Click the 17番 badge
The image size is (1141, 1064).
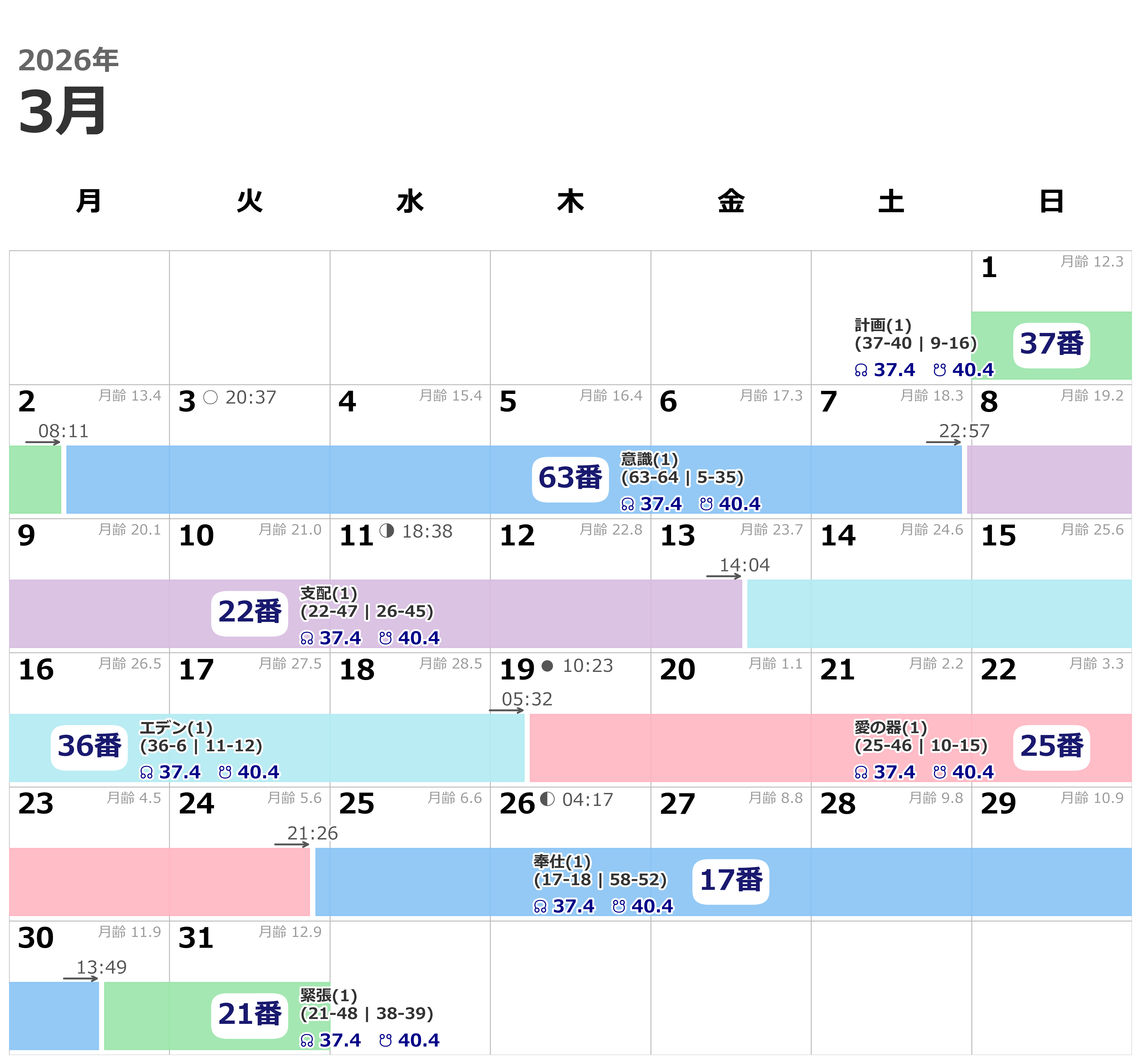730,881
